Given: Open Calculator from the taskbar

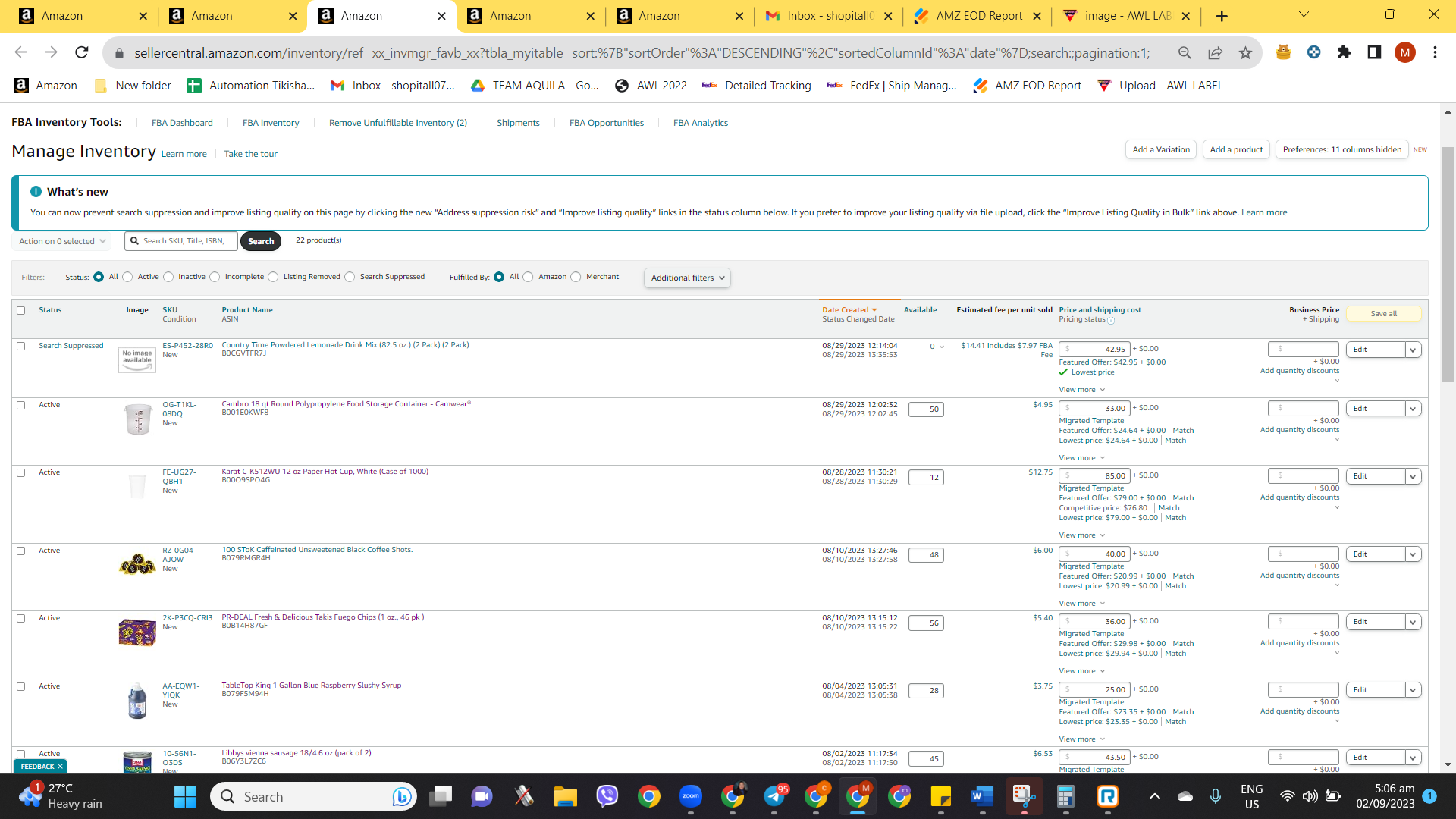Looking at the screenshot, I should point(1065,796).
